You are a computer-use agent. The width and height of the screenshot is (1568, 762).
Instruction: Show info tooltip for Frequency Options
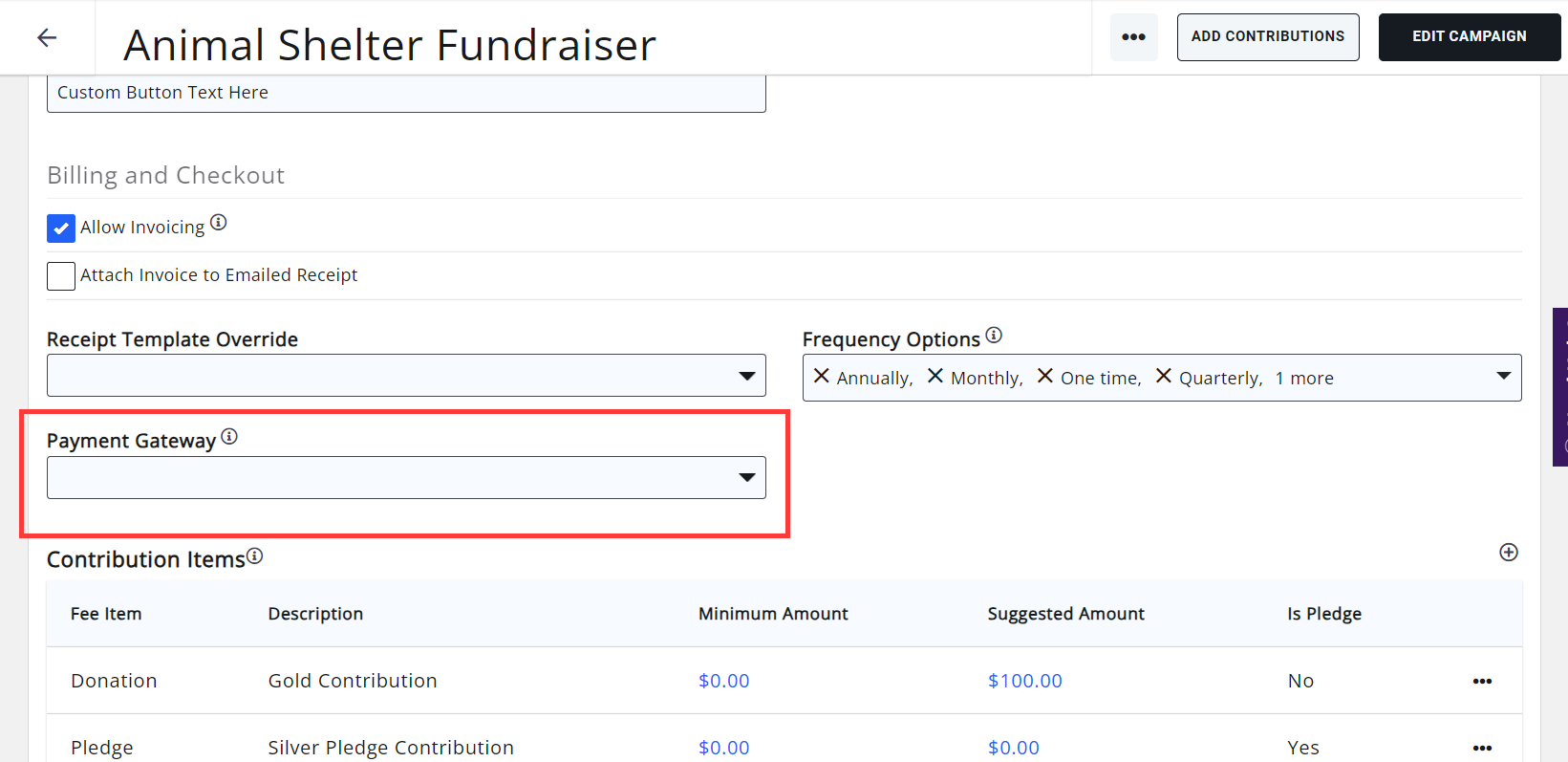point(994,335)
